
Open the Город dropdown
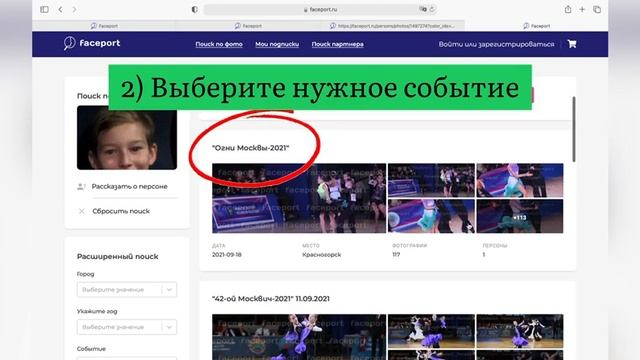[x=127, y=289]
